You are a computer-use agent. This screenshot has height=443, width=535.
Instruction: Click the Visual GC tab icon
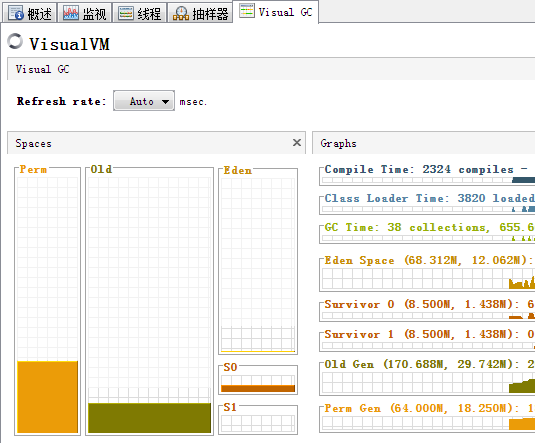(247, 11)
